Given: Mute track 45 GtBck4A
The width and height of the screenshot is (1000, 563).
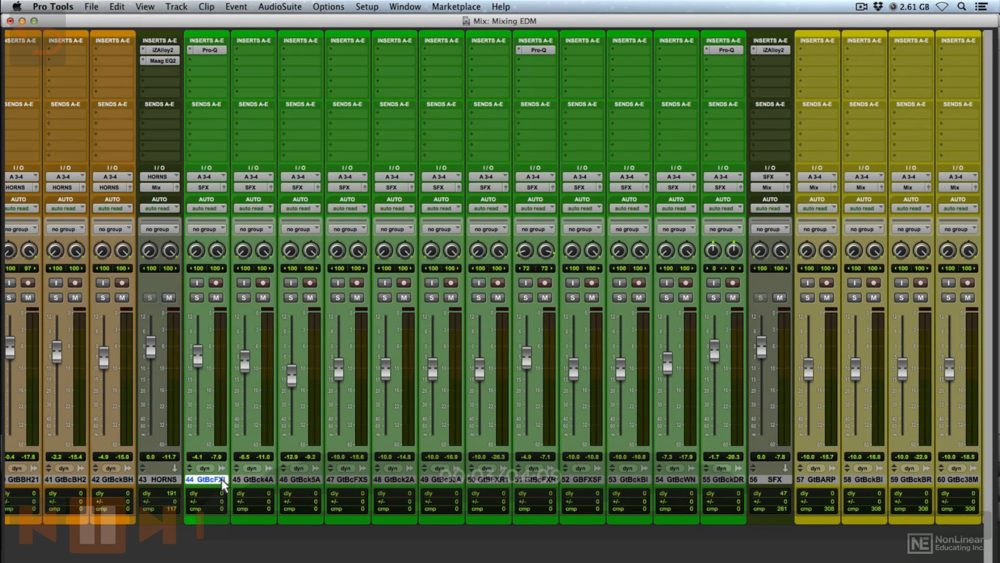Looking at the screenshot, I should pos(263,297).
